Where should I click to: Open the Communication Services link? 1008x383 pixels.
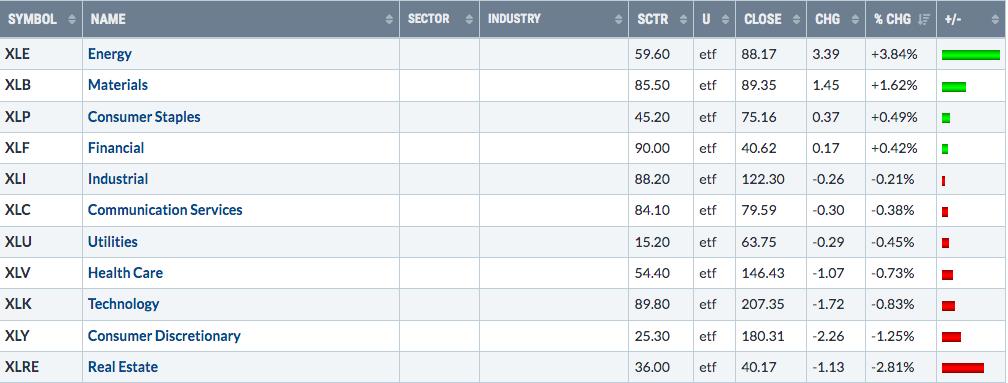tap(165, 210)
